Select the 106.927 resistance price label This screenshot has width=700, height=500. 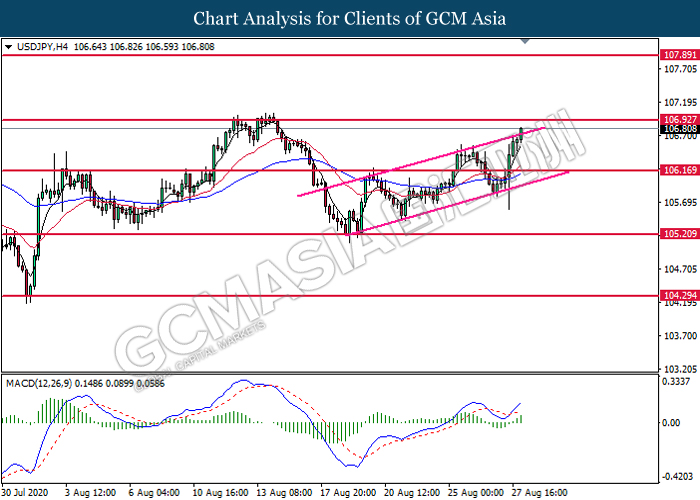click(679, 120)
